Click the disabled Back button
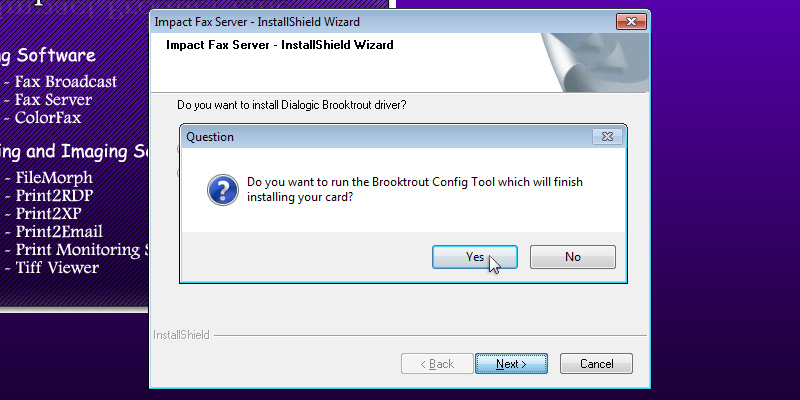Screen dimensions: 800x400 [x=436, y=364]
